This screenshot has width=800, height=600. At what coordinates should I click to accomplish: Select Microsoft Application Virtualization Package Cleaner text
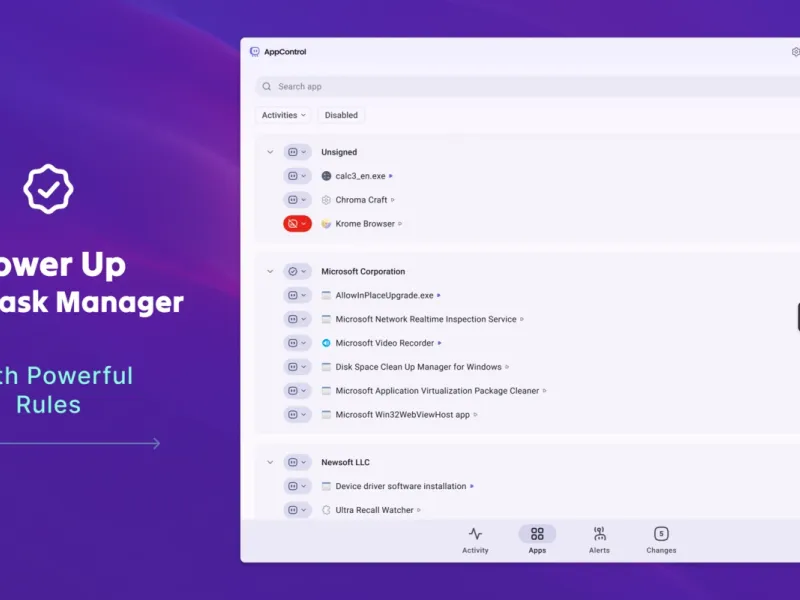(x=437, y=391)
